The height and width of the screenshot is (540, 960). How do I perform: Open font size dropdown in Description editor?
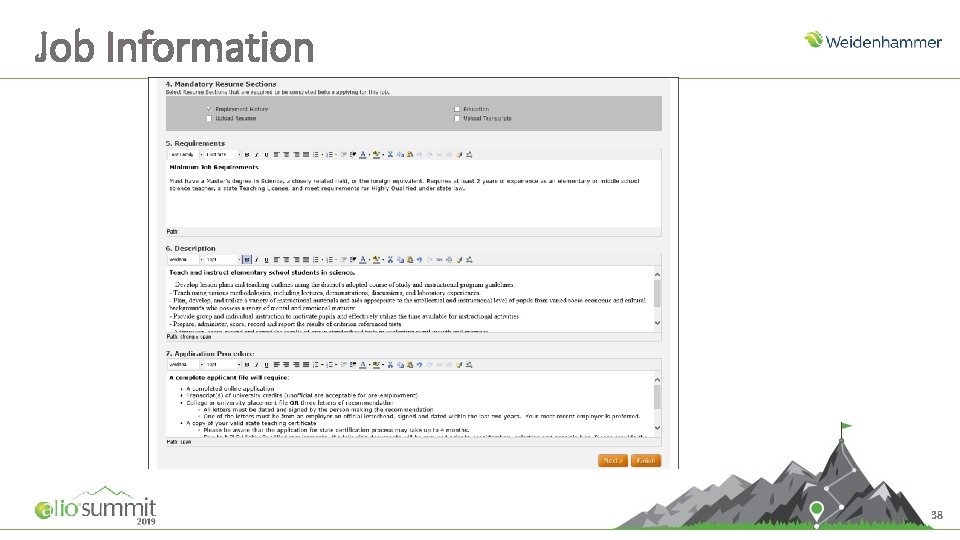223,260
